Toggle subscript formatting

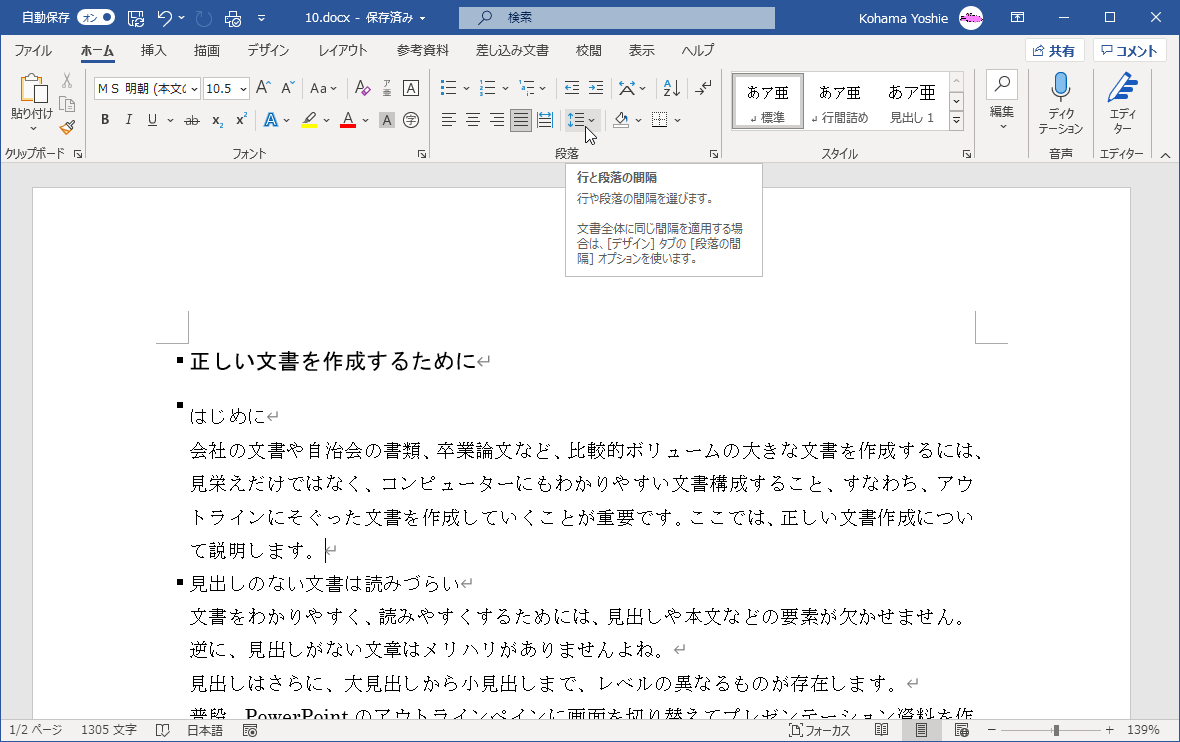click(x=217, y=120)
